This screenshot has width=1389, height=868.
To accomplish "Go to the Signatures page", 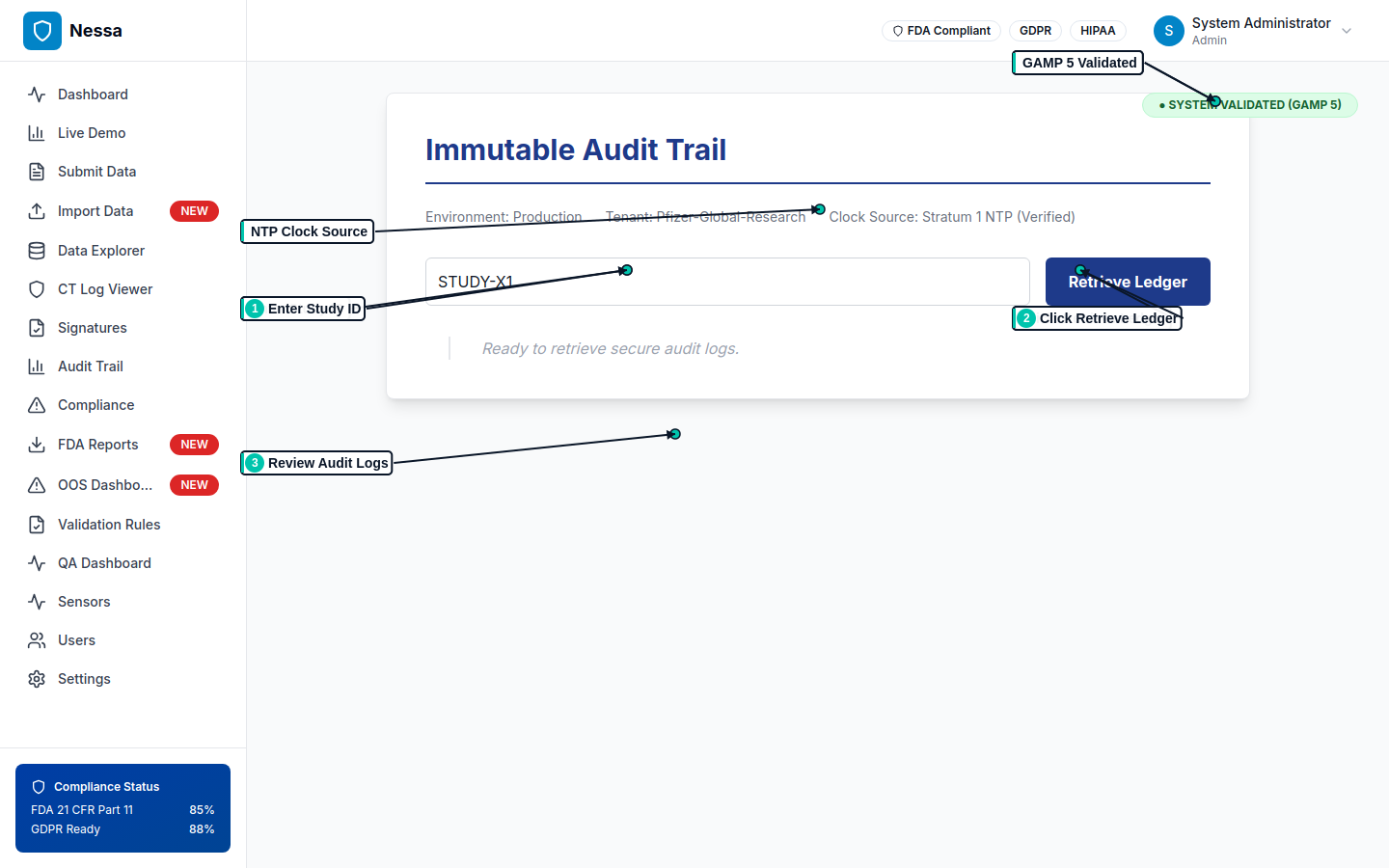I will [93, 328].
